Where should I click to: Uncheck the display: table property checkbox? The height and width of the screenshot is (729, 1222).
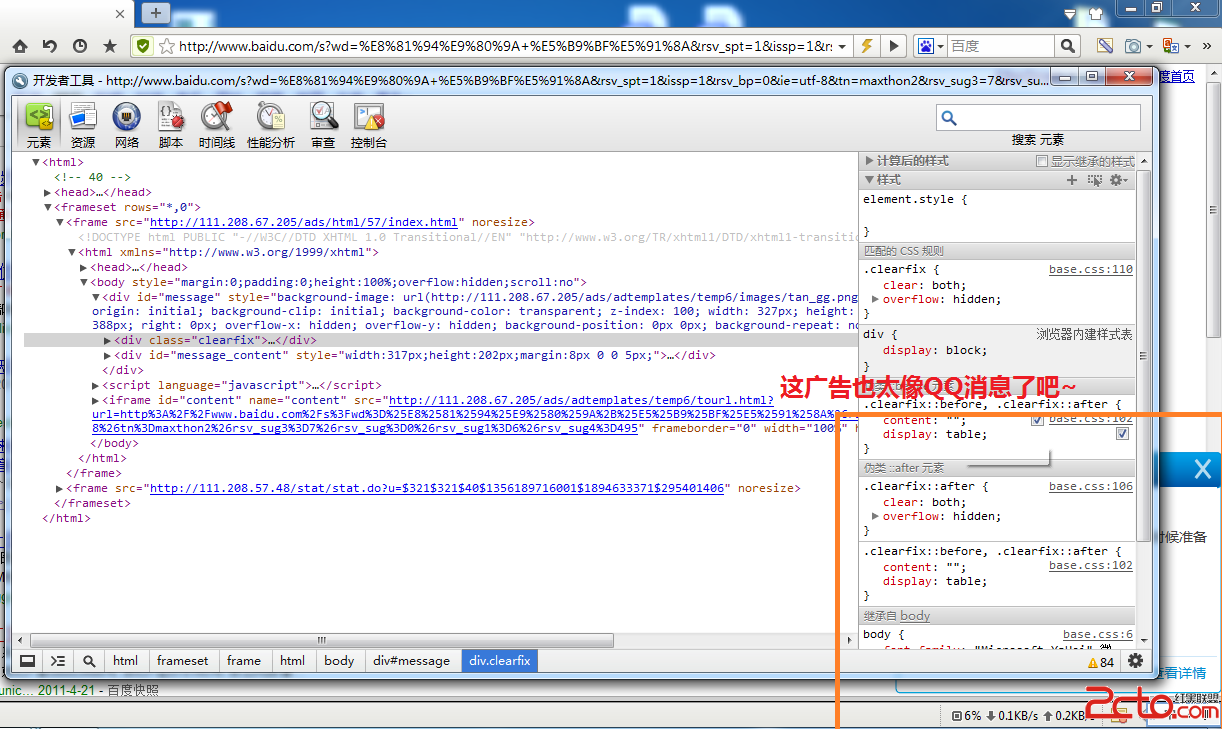(1122, 434)
